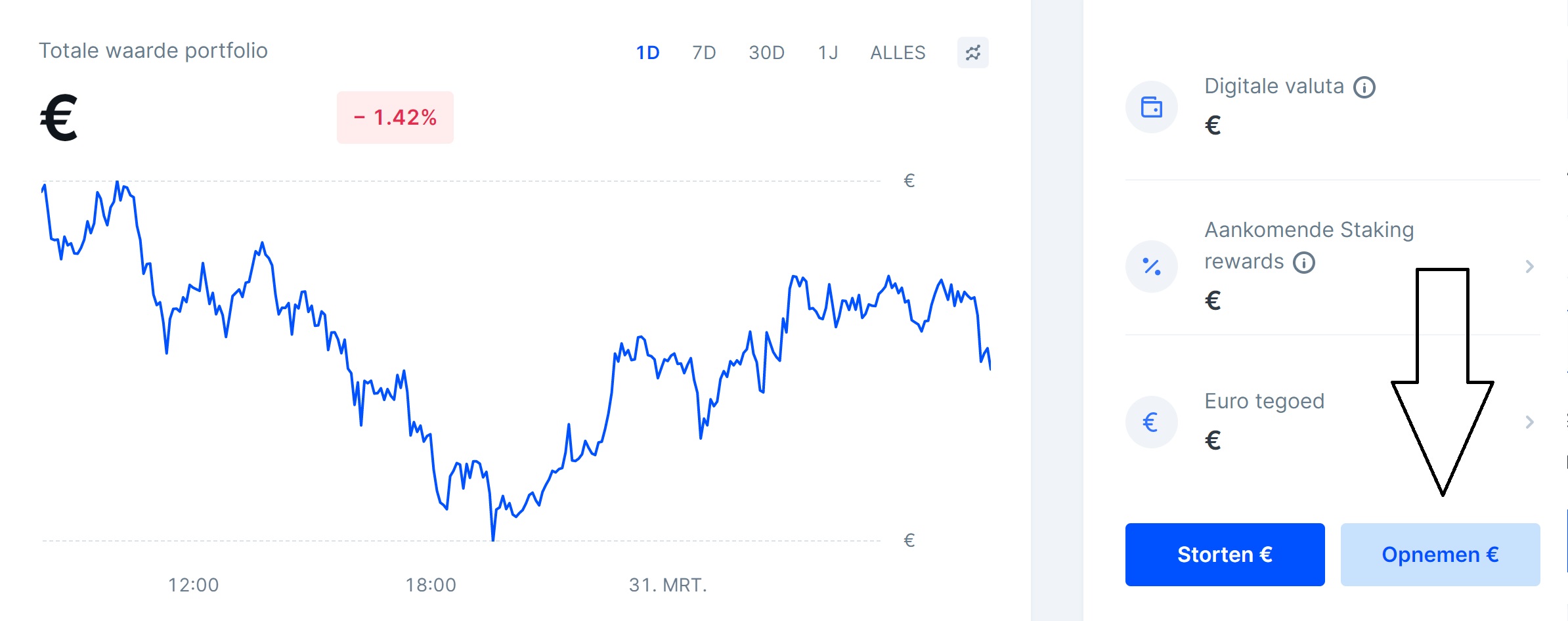Click the round euro icon near Euro tegoed
The width and height of the screenshot is (1568, 621).
(1152, 421)
